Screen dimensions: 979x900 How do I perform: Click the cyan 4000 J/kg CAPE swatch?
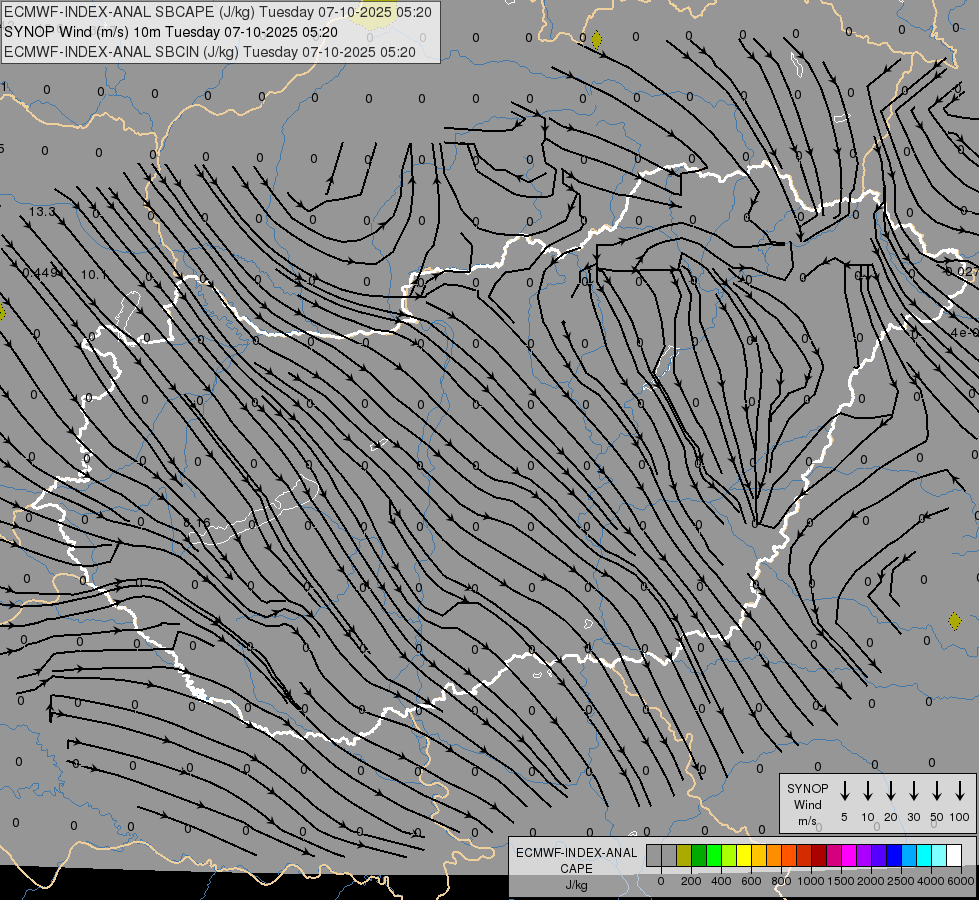(924, 855)
